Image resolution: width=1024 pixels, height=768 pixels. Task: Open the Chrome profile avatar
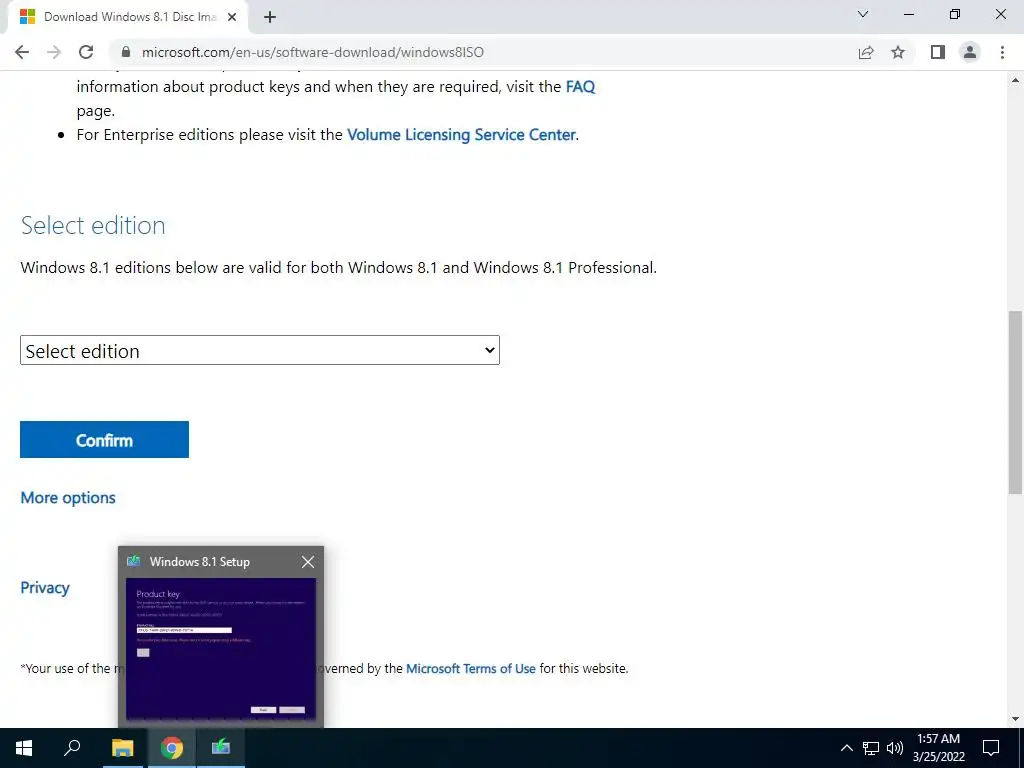970,52
